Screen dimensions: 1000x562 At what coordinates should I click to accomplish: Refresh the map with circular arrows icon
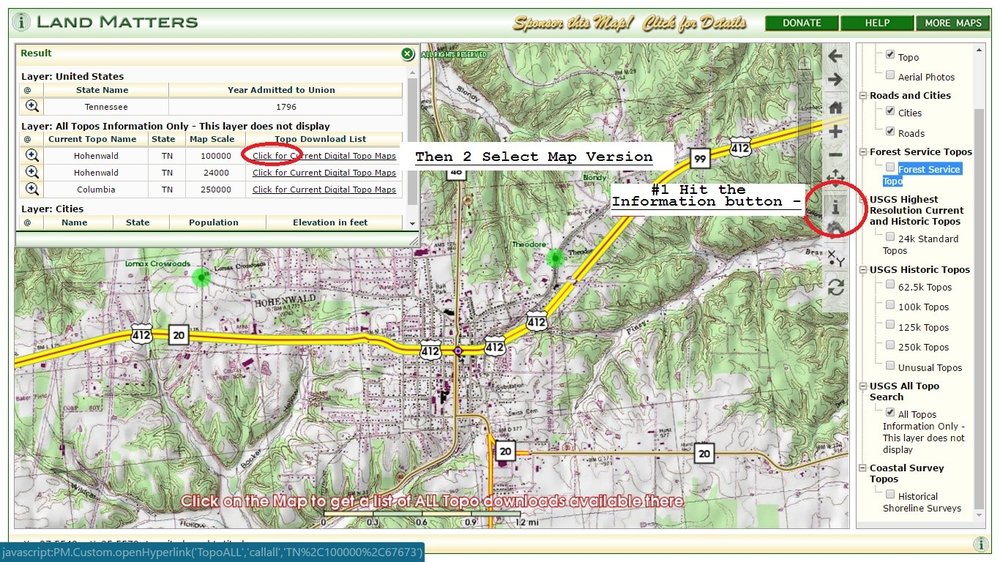(x=835, y=287)
